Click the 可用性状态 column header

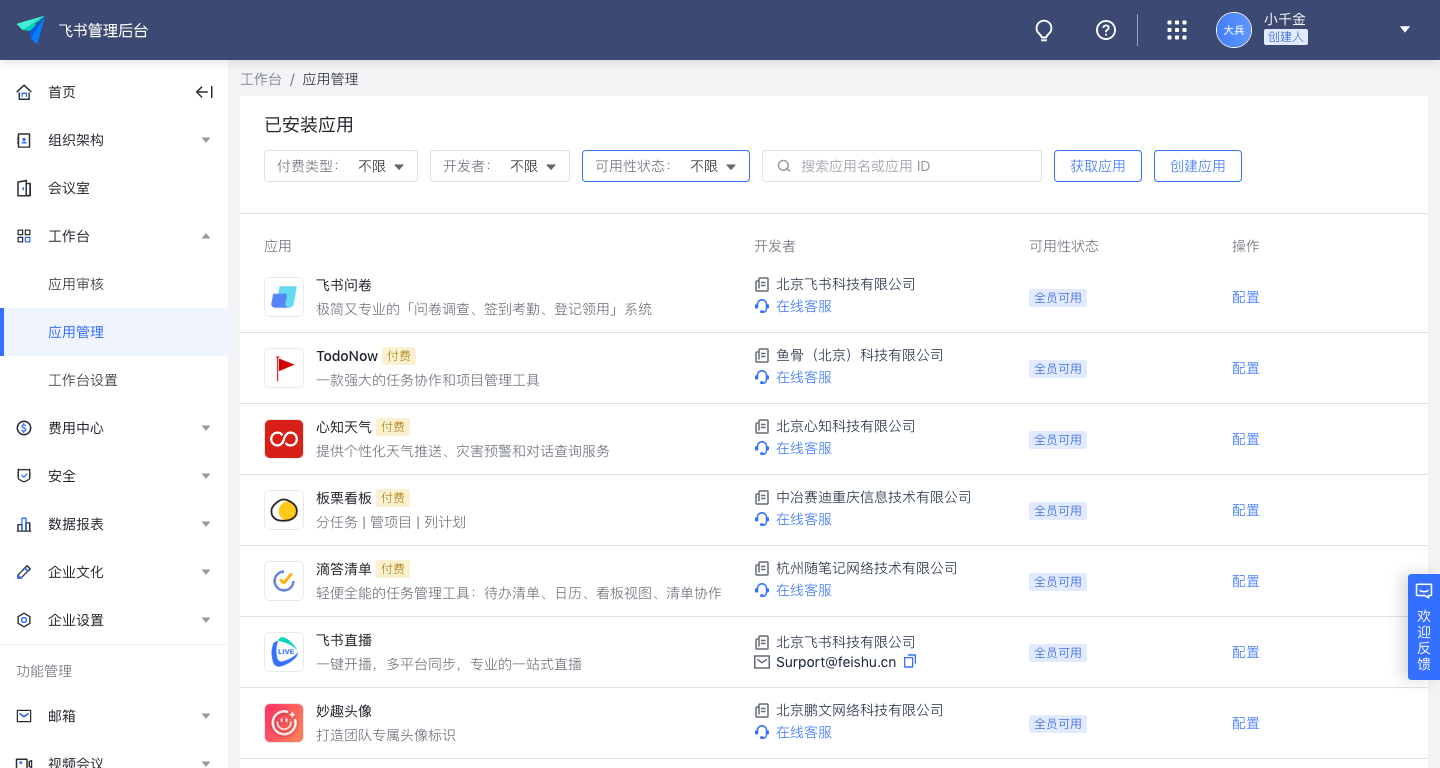click(1064, 246)
